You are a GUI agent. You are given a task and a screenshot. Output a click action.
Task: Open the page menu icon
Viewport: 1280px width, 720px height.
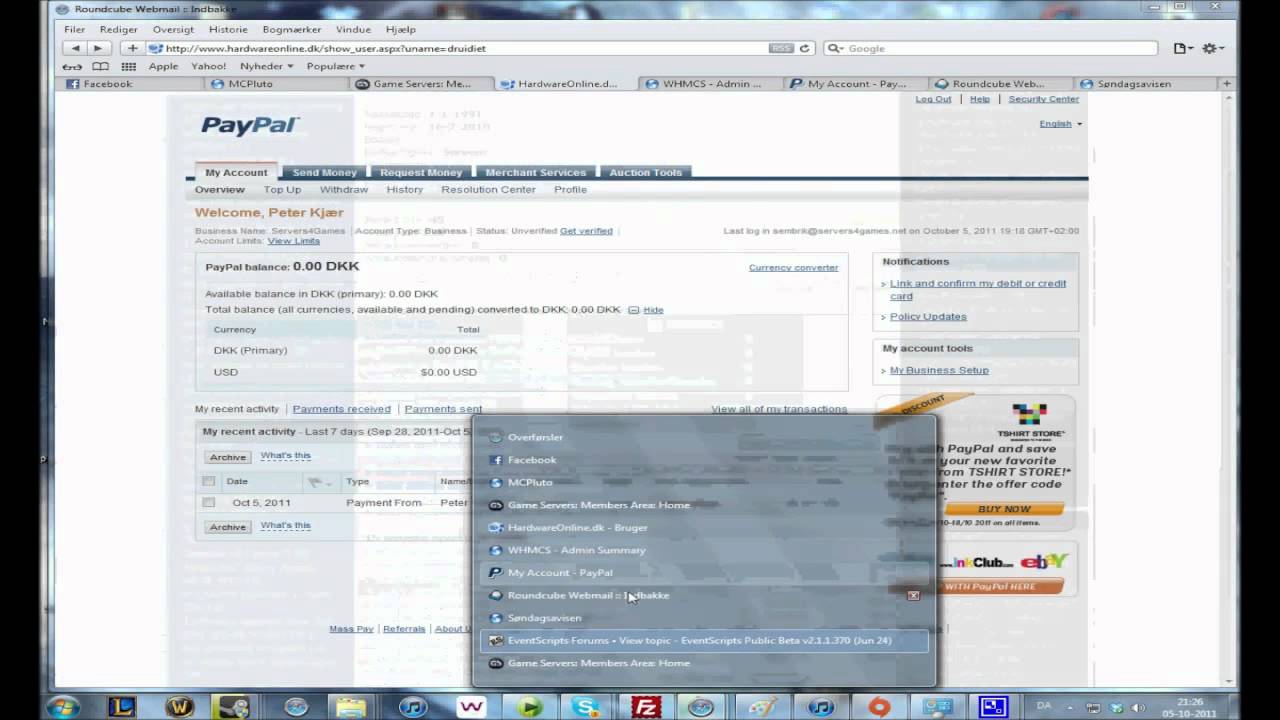(1182, 48)
